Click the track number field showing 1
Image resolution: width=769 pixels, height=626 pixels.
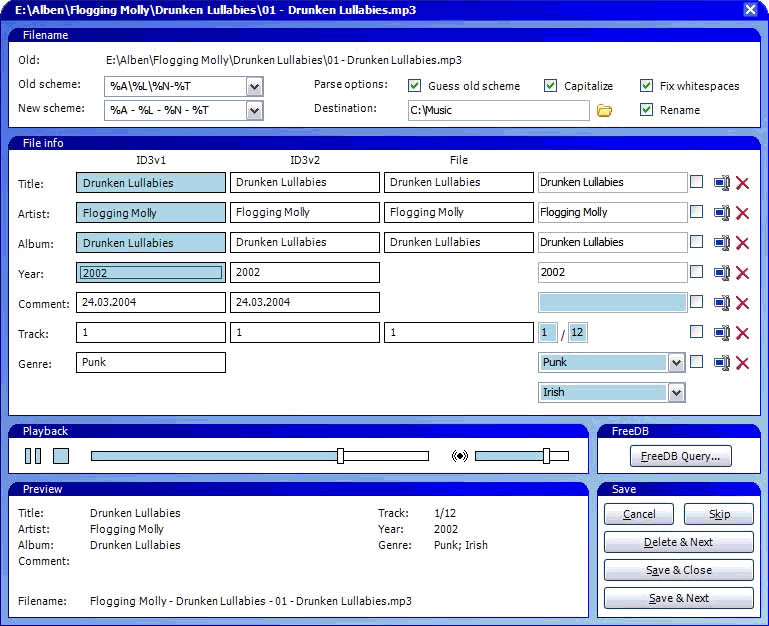point(547,333)
